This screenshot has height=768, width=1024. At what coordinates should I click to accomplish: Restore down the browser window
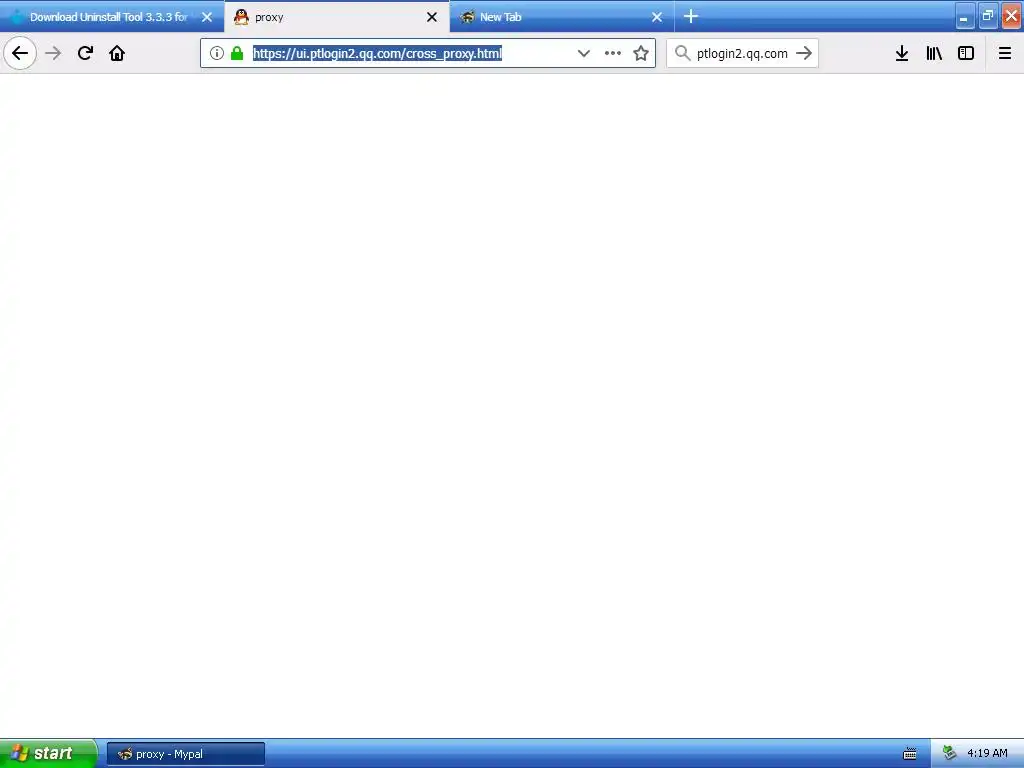tap(987, 16)
